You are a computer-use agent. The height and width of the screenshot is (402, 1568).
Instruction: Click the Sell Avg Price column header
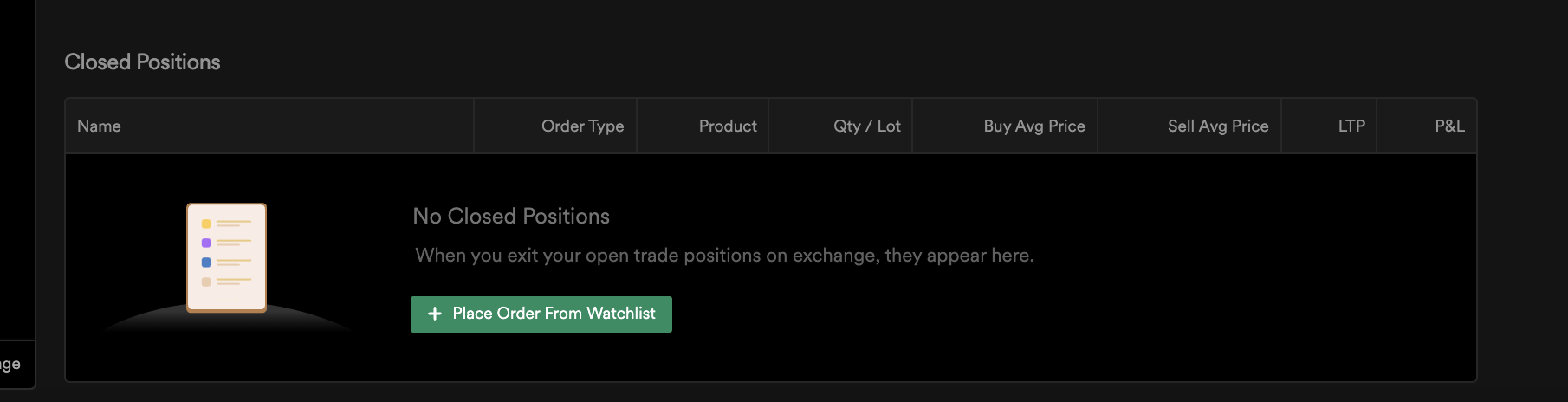[1218, 126]
